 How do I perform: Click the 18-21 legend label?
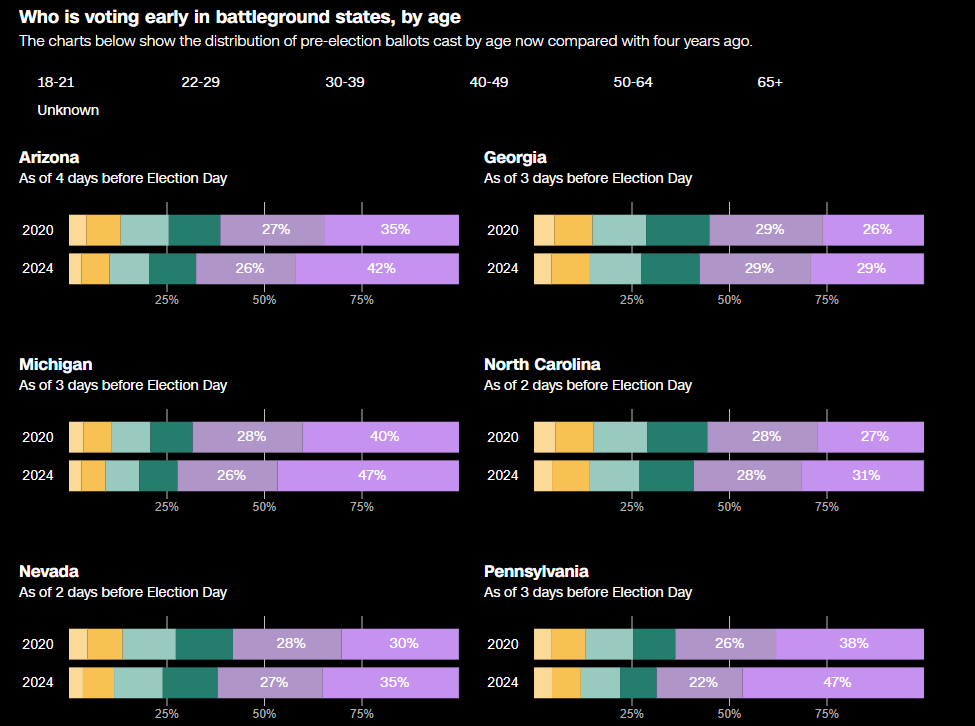coord(56,82)
